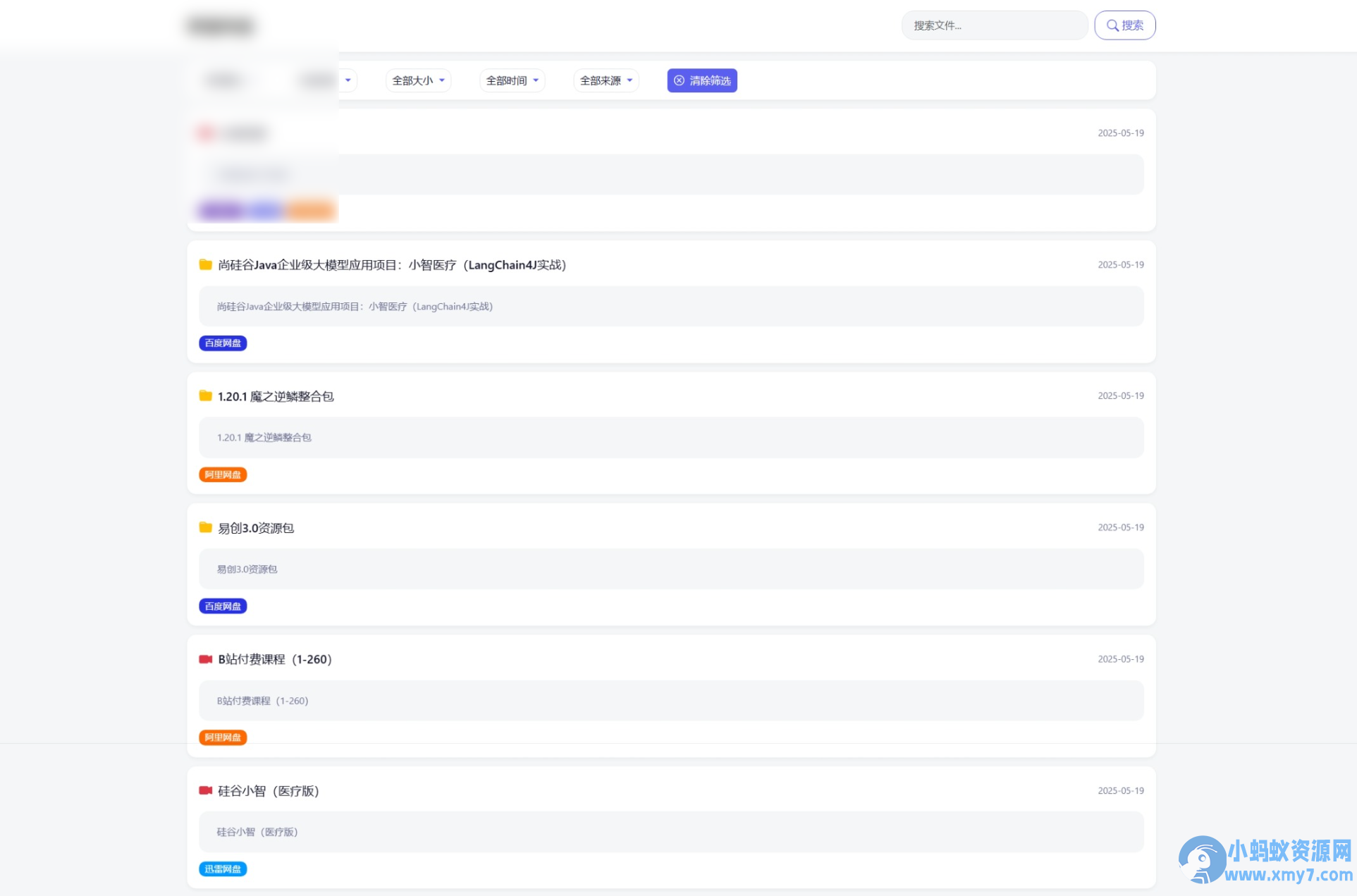1357x896 pixels.
Task: Open the 全部时间 dropdown
Action: [512, 80]
